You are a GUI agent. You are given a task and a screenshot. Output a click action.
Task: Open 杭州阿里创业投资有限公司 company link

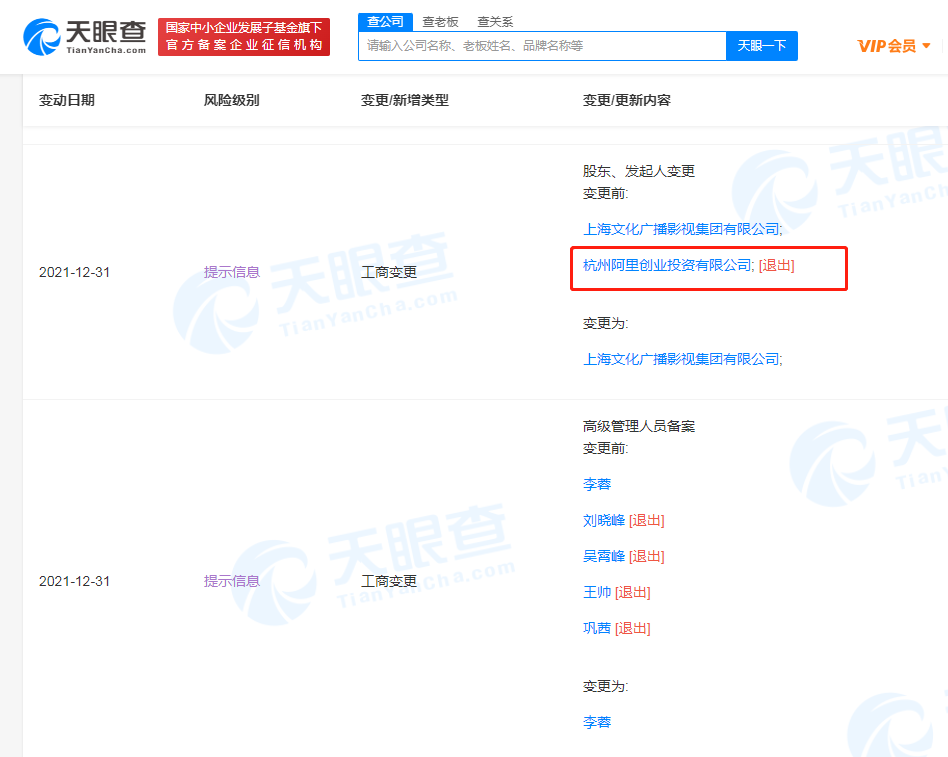(667, 265)
